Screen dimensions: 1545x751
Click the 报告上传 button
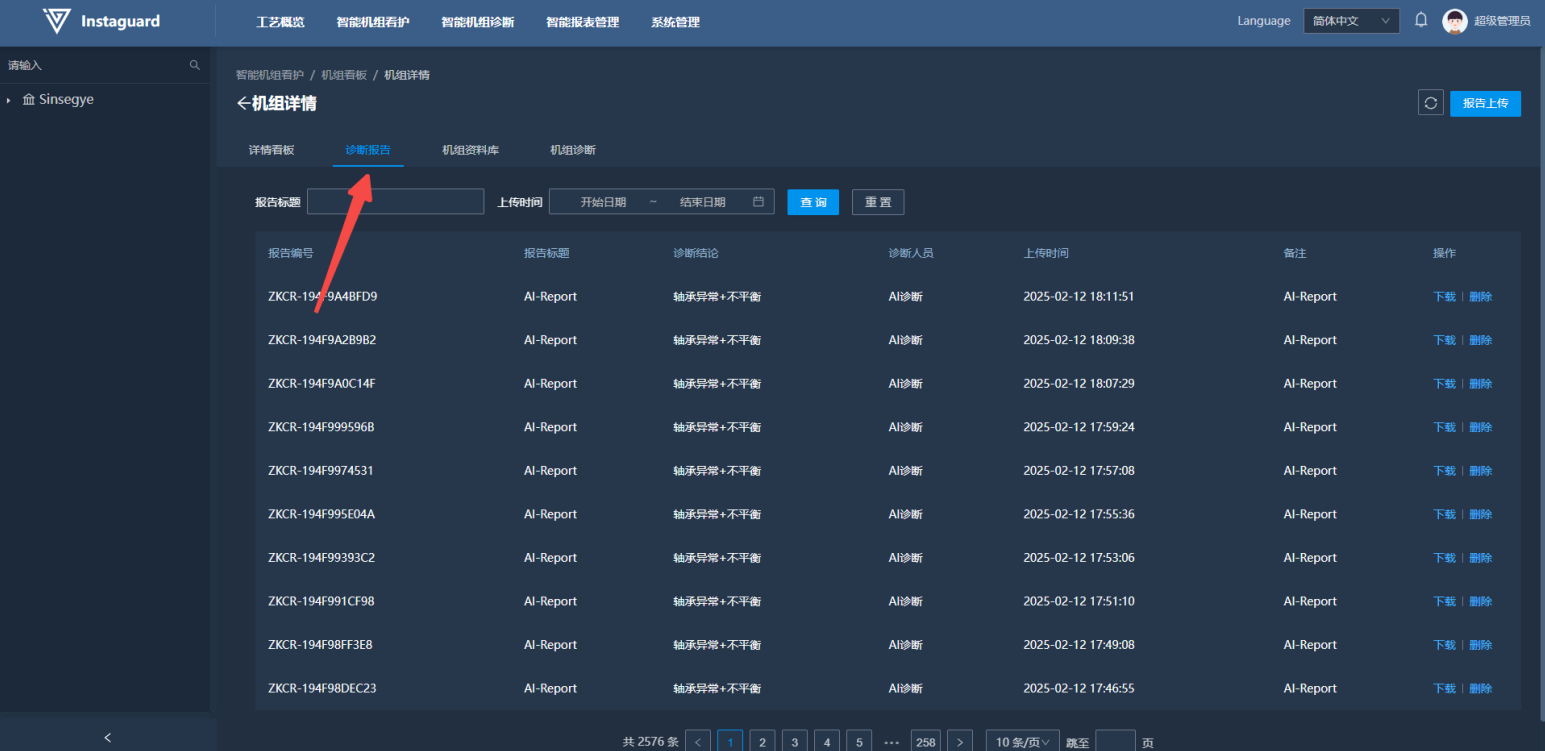[1485, 103]
